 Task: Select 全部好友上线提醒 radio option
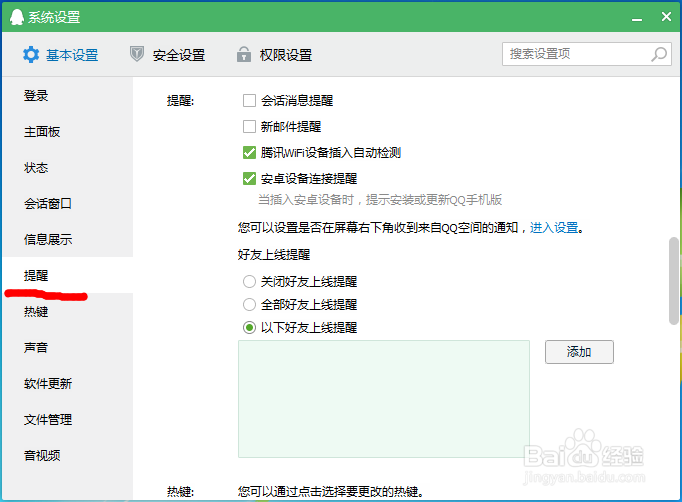pyautogui.click(x=249, y=305)
